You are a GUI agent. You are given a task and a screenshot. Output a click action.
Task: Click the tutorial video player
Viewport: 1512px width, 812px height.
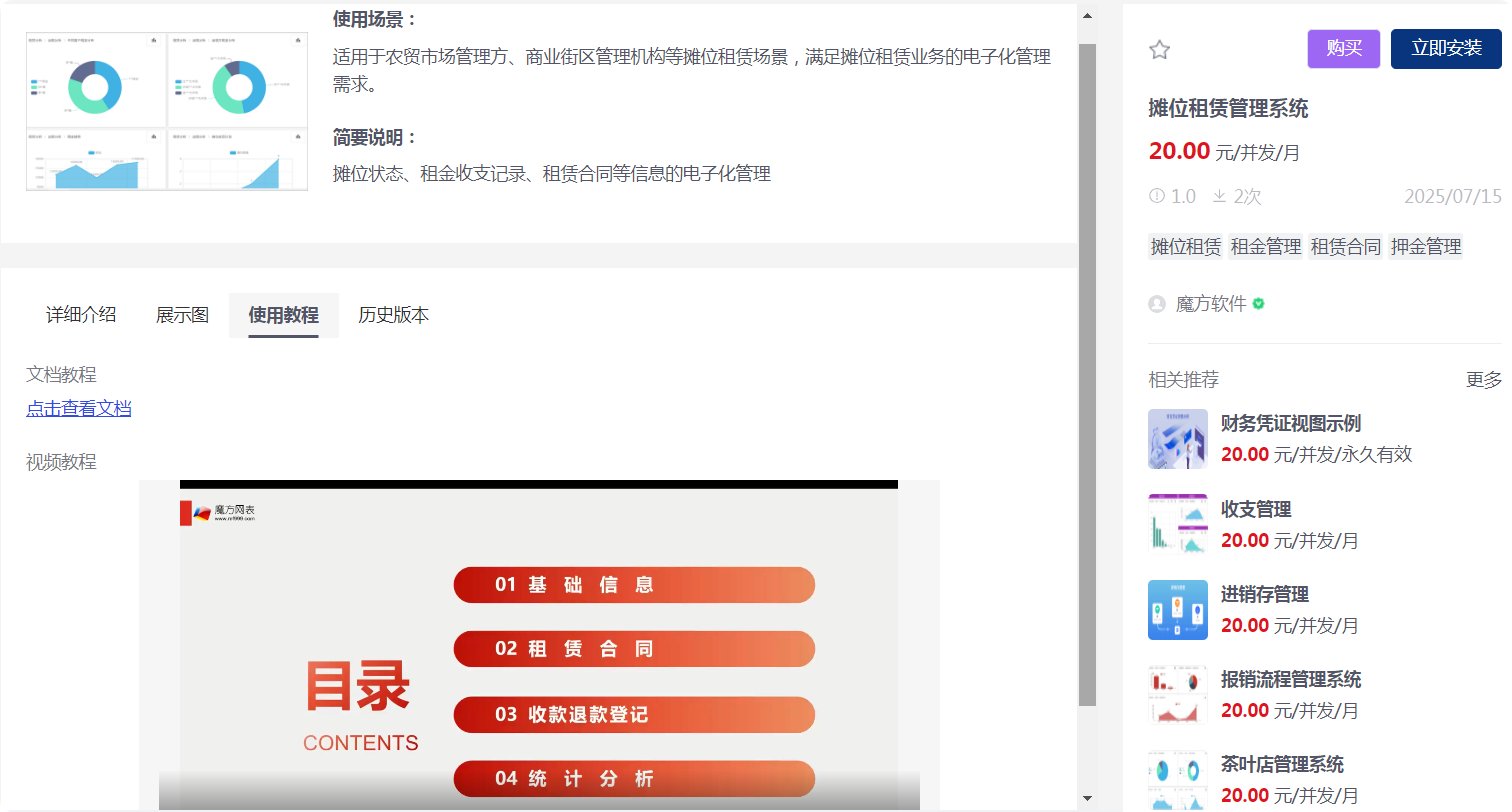[x=539, y=645]
